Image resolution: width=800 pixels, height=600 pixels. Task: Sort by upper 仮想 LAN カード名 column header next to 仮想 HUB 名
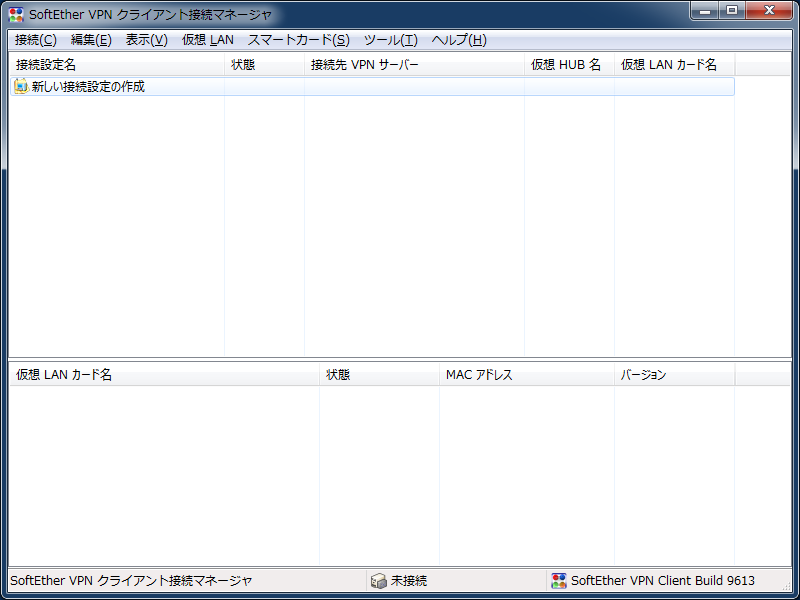tap(674, 65)
